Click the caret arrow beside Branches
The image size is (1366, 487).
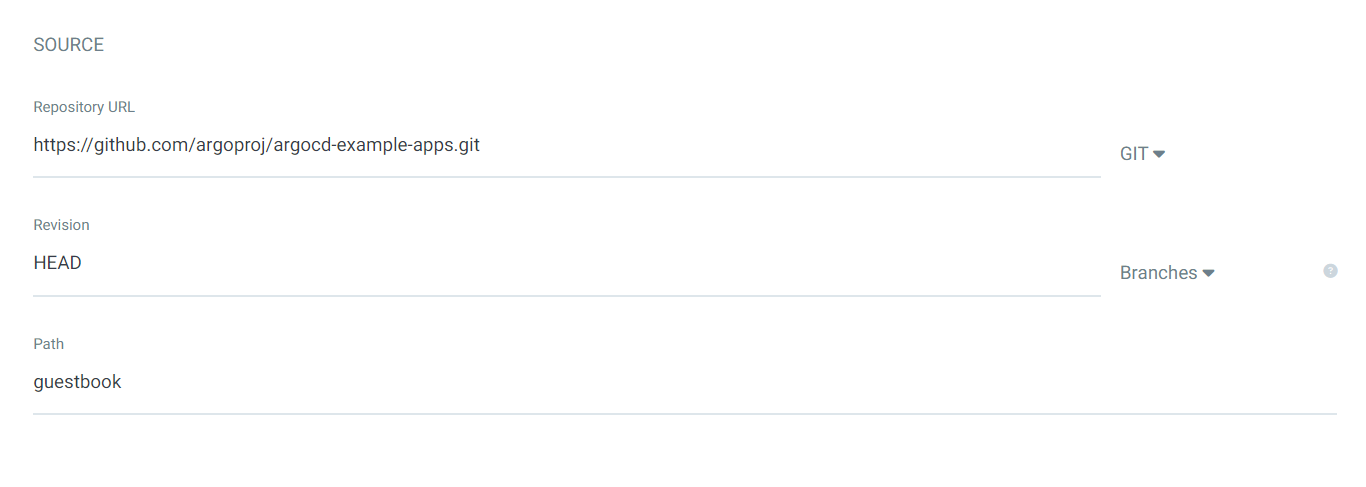coord(1208,273)
